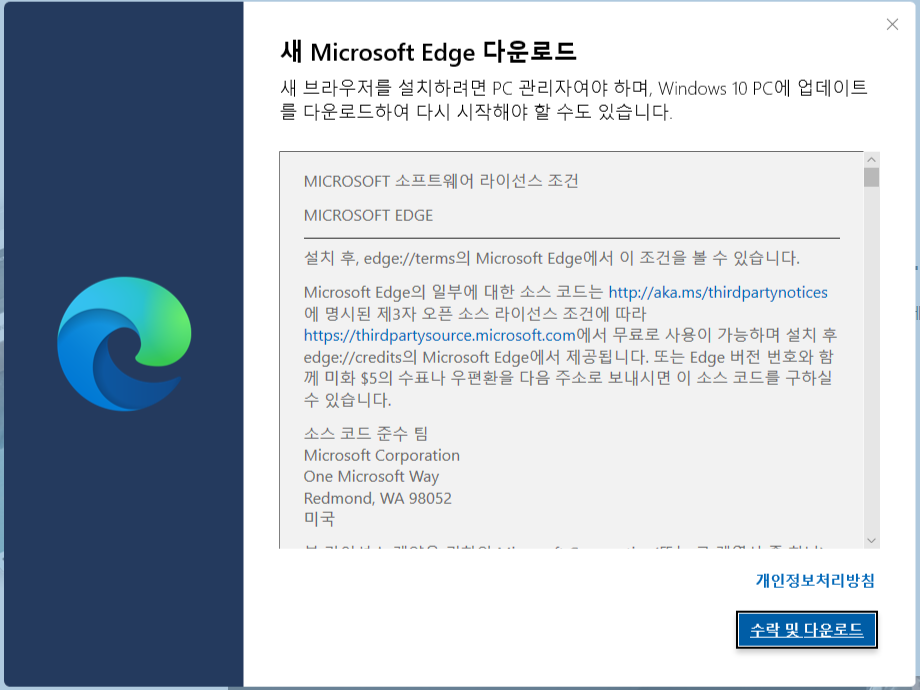
Task: Open the 개인정보처리방침 link
Action: (815, 580)
